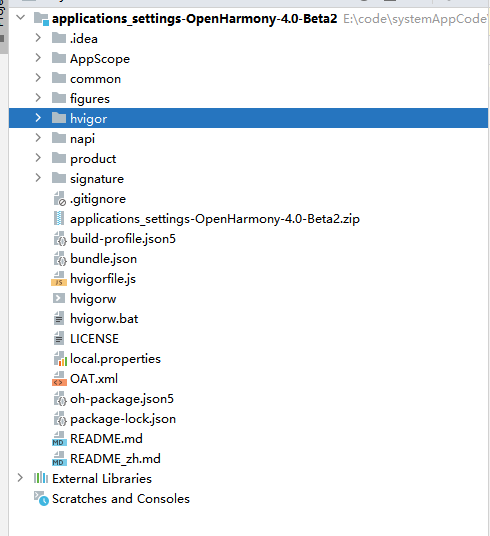Click the build-profile.json5 file icon
Viewport: 490px width, 536px height.
[59, 239]
